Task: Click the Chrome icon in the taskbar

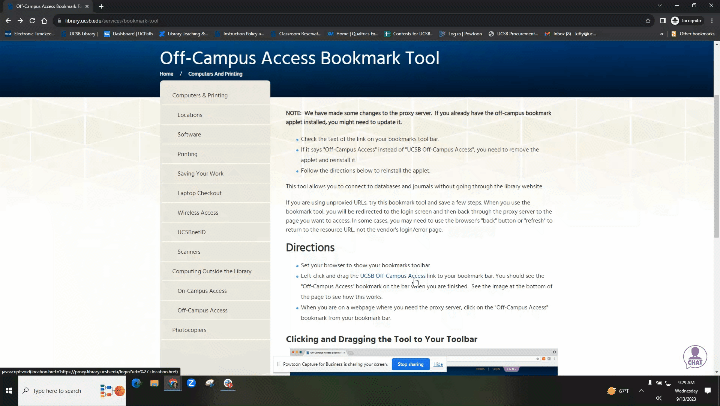Action: click(x=228, y=382)
